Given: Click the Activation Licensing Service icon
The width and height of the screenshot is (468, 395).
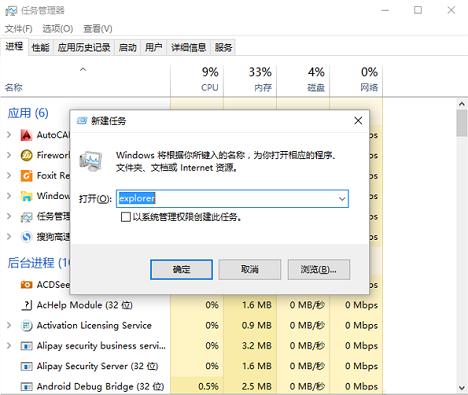Looking at the screenshot, I should click(26, 325).
